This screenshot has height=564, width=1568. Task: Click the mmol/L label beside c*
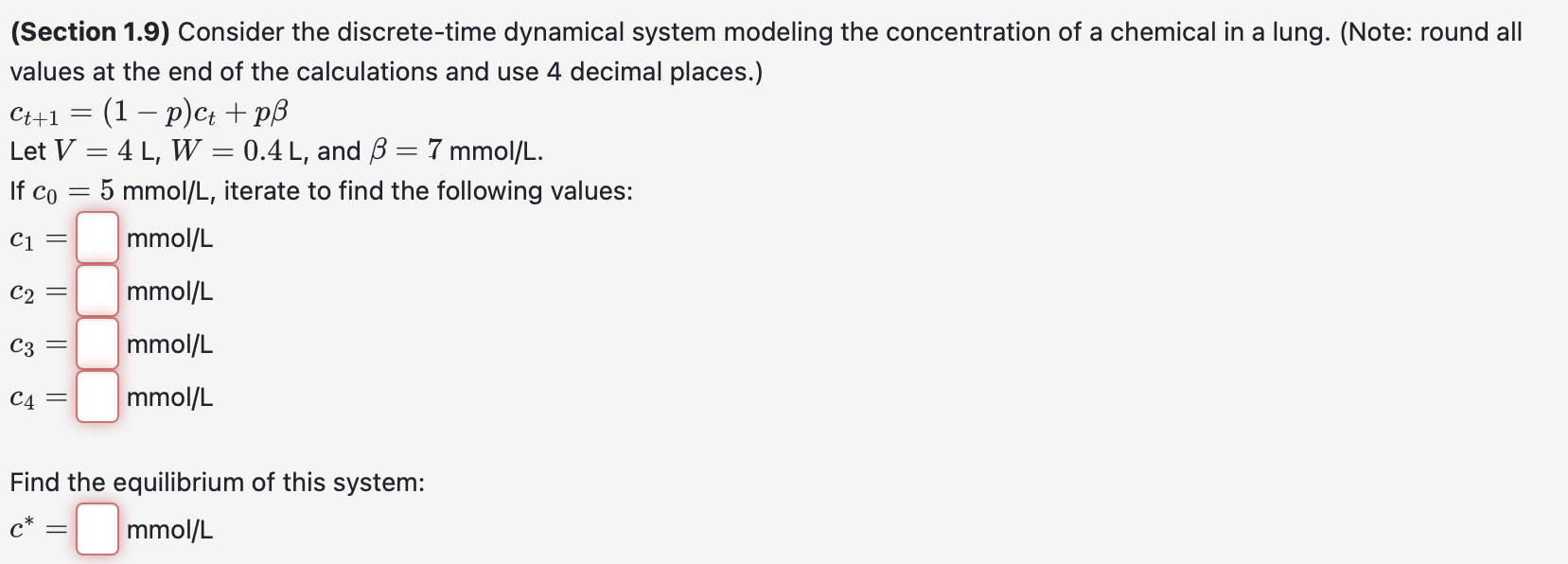click(168, 529)
